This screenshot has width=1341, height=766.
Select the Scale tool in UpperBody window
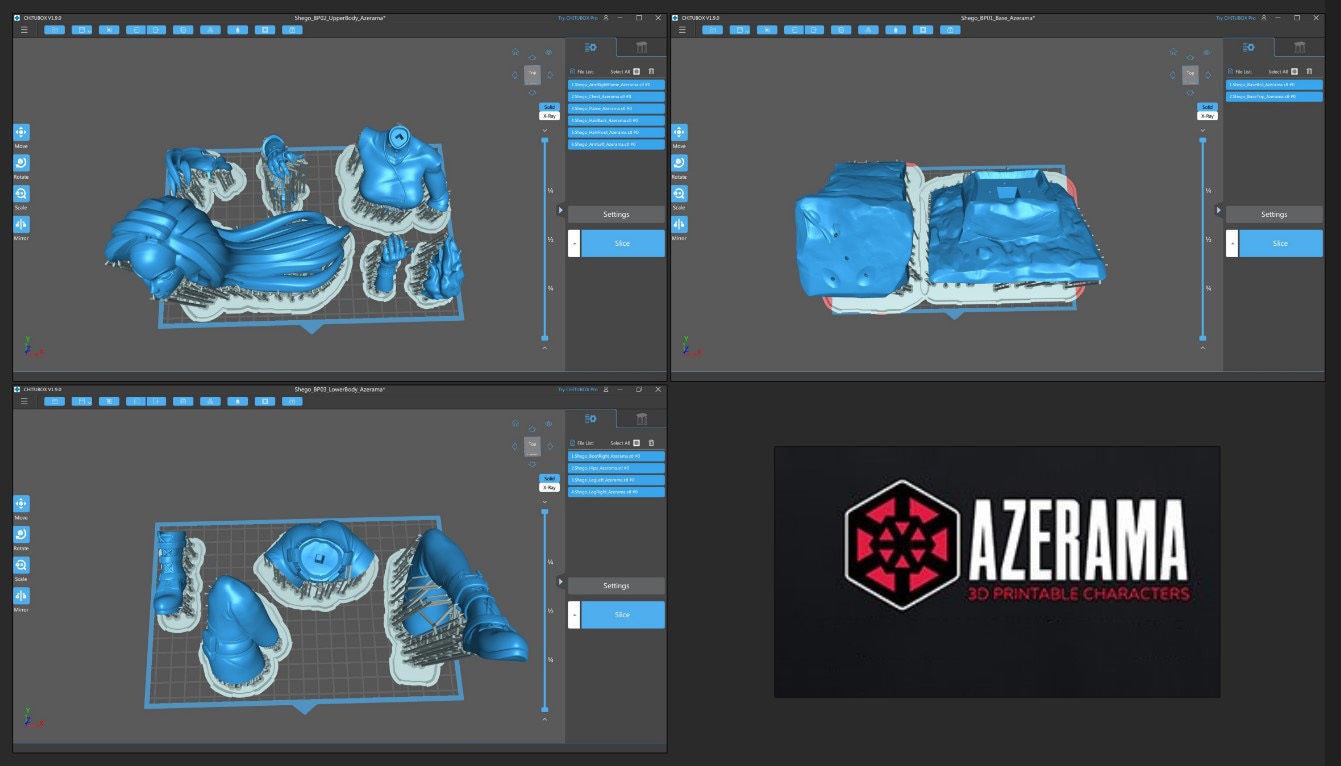point(21,194)
